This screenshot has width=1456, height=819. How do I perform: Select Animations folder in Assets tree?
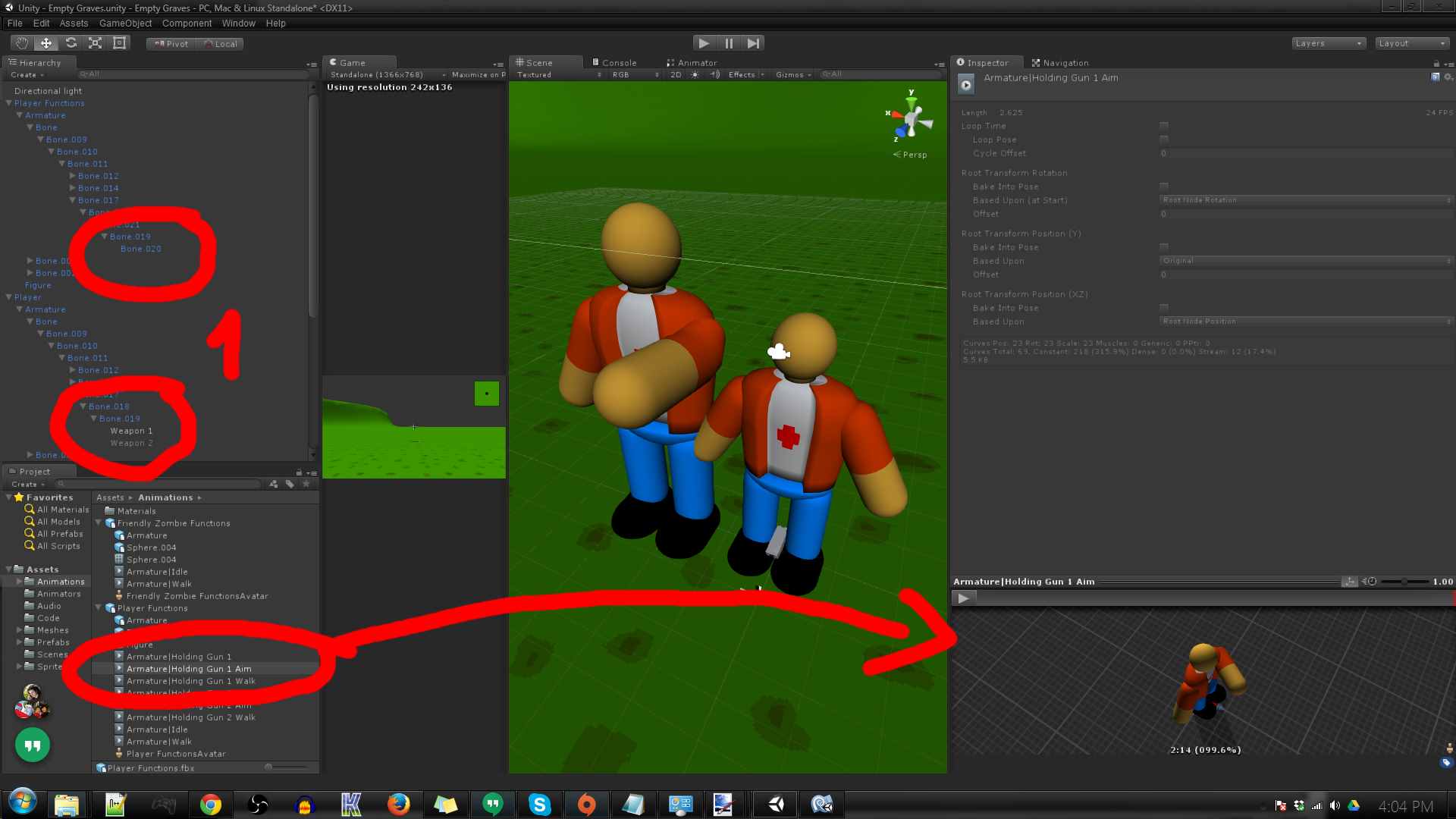(x=61, y=582)
